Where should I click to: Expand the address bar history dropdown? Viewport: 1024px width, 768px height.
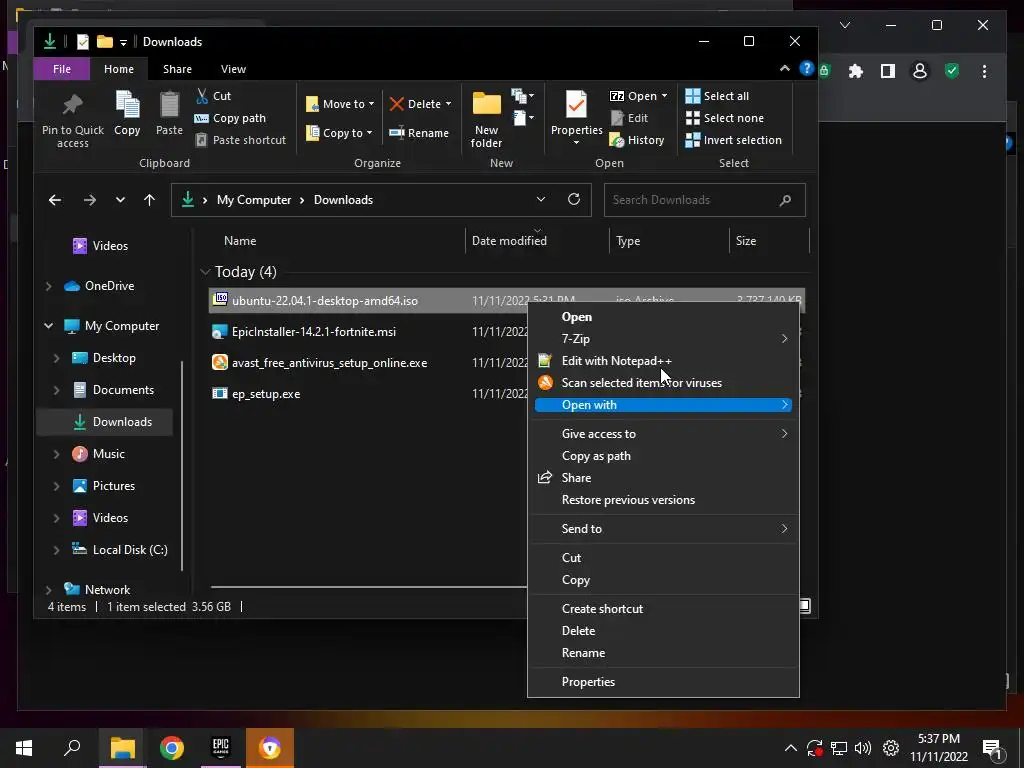541,199
